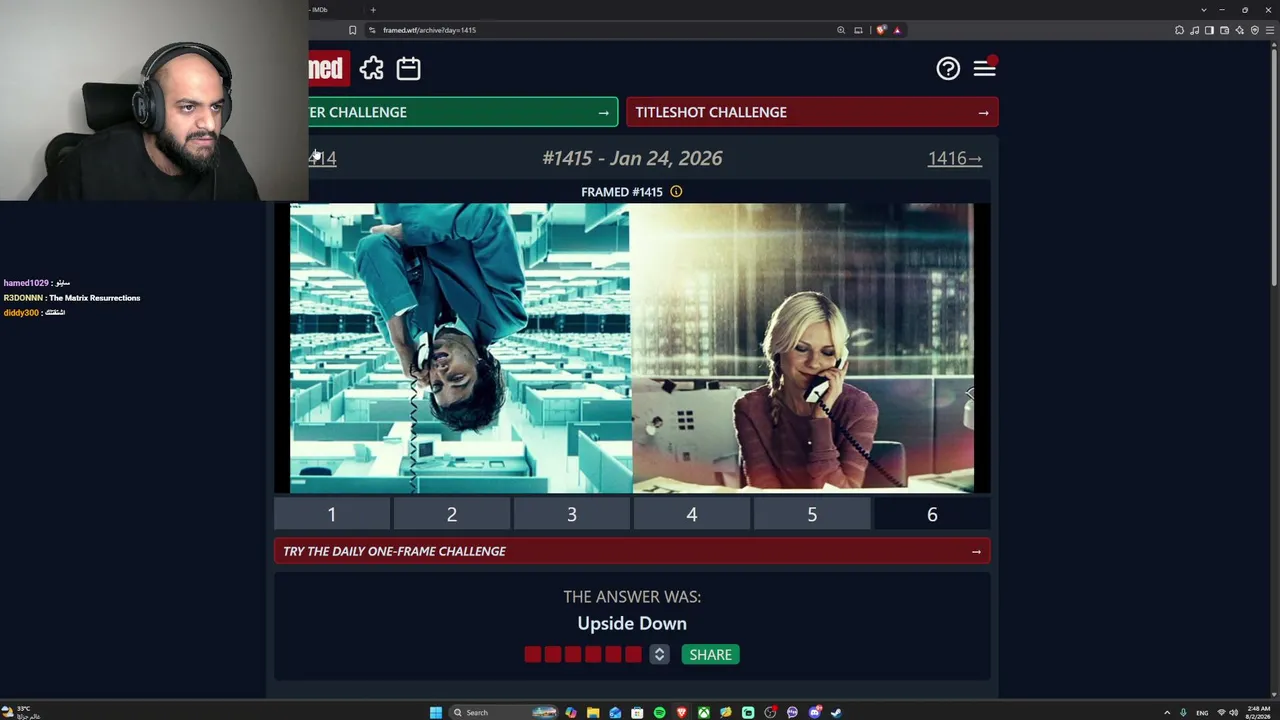Open the Wi-Fi network icon in system tray
This screenshot has height=720, width=1280.
tap(1221, 712)
